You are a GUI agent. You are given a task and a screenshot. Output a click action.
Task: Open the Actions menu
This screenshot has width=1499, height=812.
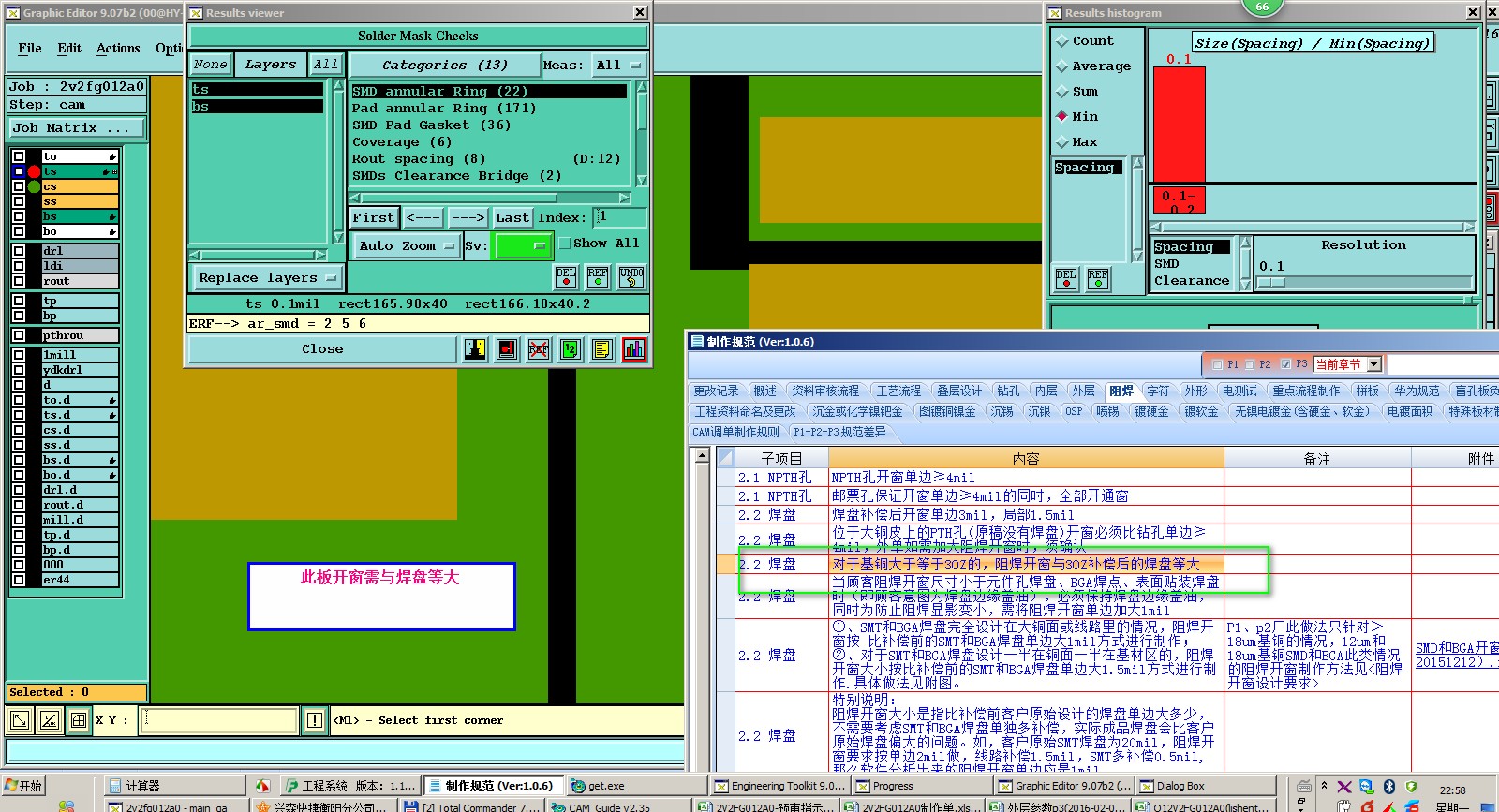coord(118,48)
